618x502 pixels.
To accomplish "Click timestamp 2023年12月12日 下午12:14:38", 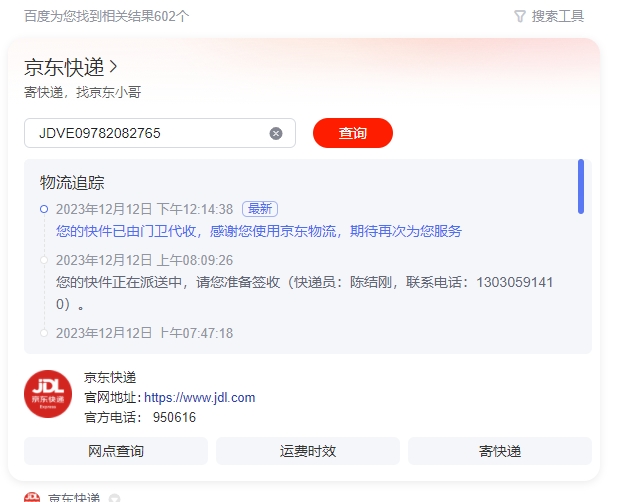I will 144,209.
